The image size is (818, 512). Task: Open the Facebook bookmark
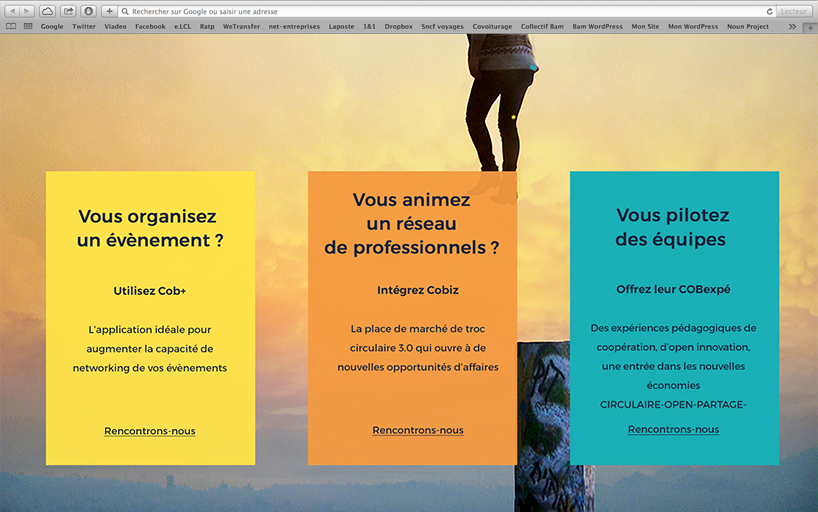tap(150, 27)
